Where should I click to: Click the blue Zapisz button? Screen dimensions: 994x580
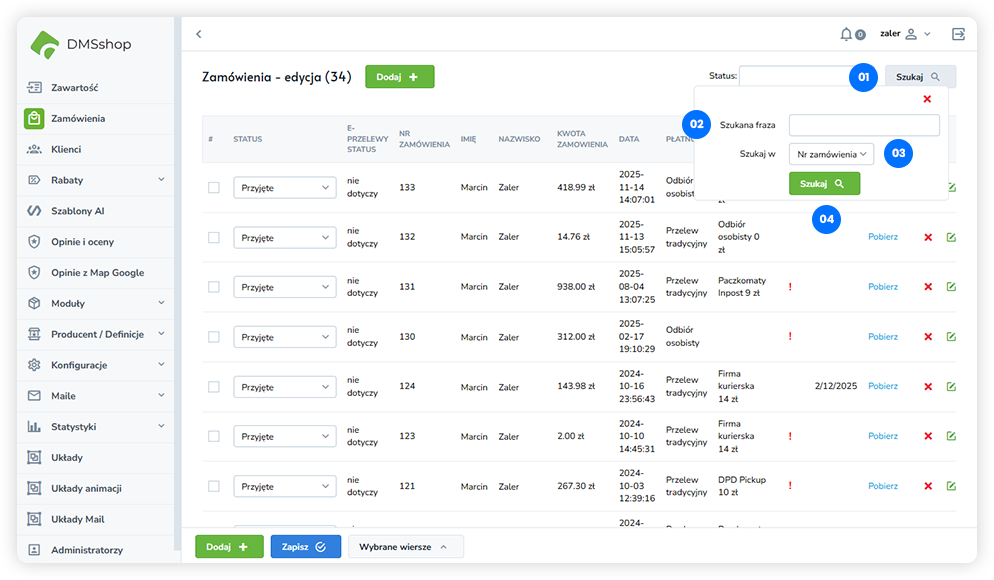click(x=305, y=547)
